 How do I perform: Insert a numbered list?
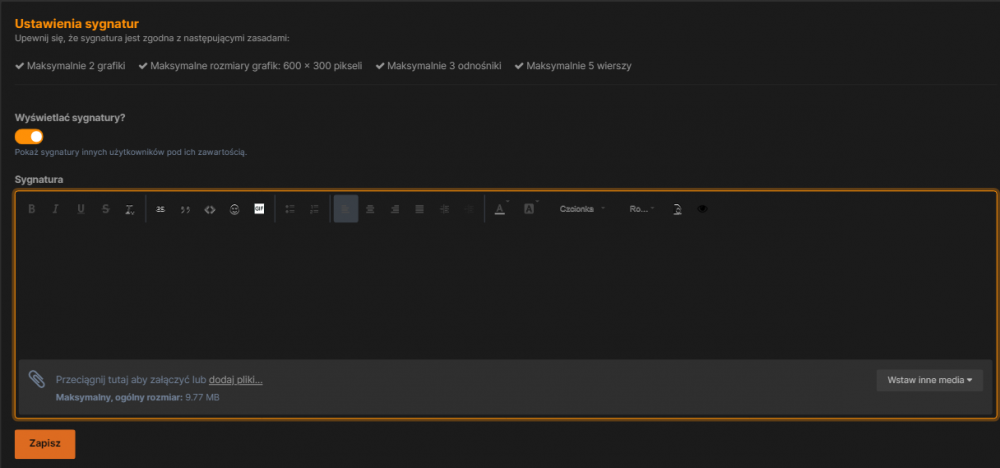(314, 209)
